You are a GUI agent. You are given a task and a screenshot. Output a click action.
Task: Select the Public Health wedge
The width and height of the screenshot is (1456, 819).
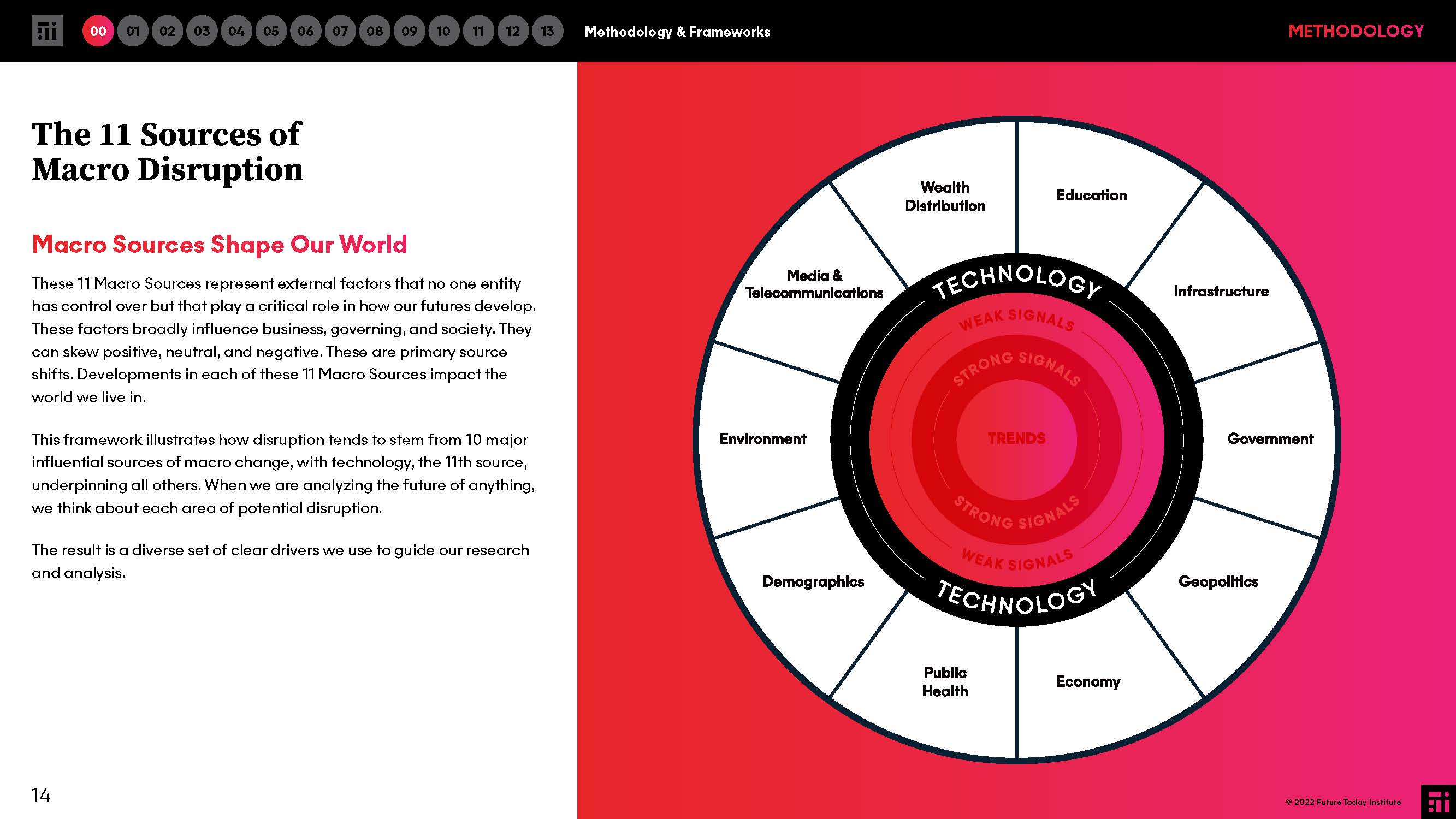coord(944,681)
